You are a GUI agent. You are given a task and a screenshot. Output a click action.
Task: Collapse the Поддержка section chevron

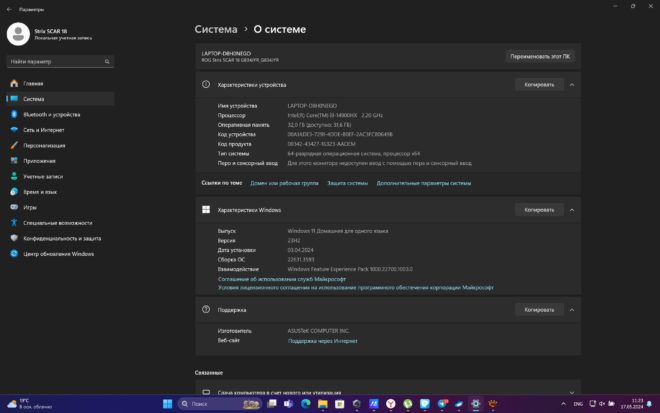pos(572,310)
